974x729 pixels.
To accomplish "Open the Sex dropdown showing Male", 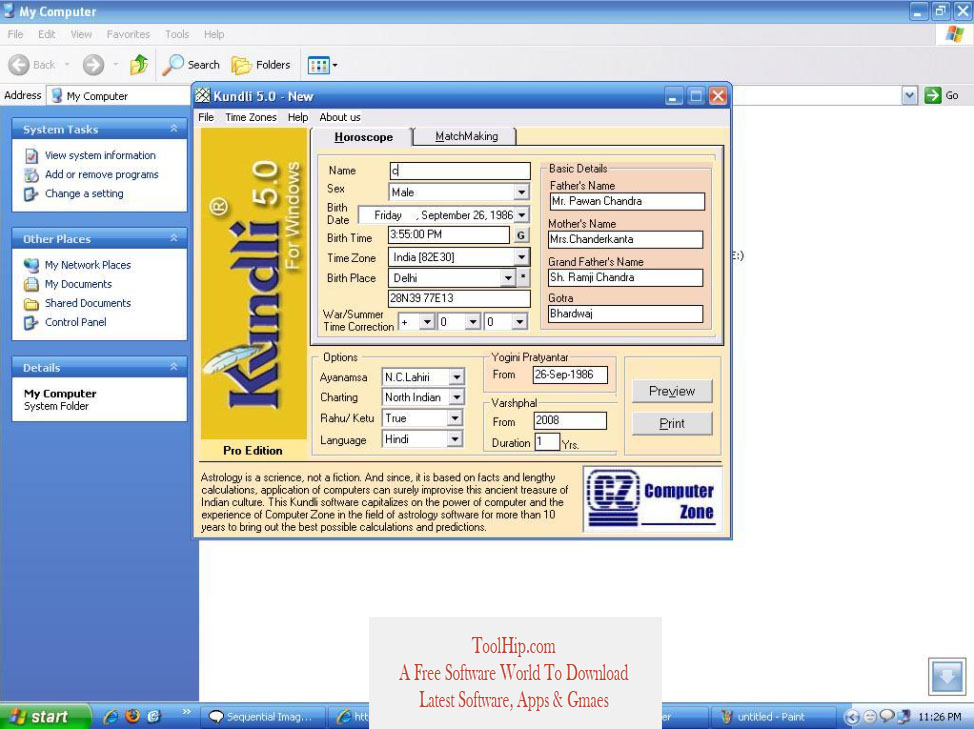I will click(x=521, y=192).
